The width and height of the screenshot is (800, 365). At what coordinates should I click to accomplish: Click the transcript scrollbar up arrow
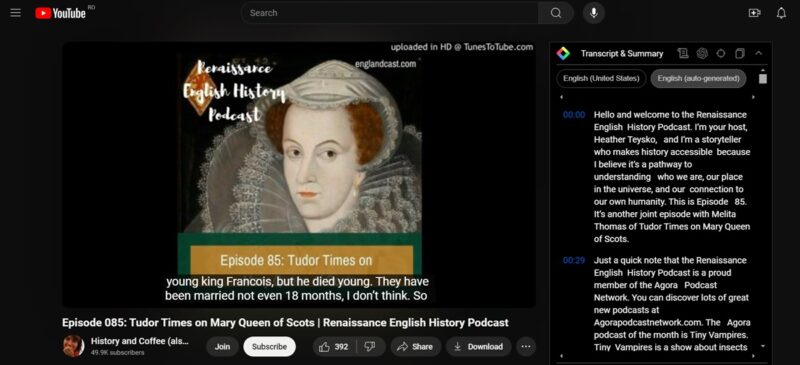(763, 70)
